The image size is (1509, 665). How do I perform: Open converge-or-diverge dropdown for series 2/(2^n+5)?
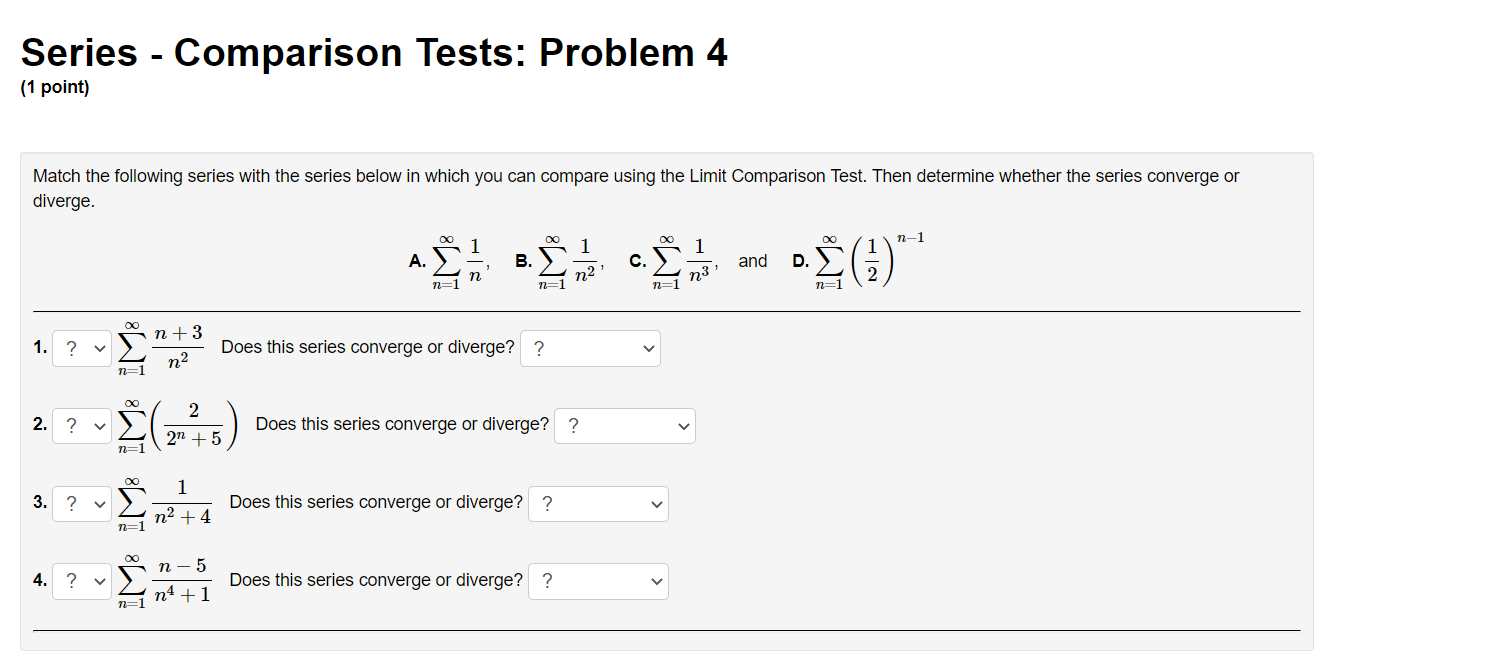[x=624, y=425]
